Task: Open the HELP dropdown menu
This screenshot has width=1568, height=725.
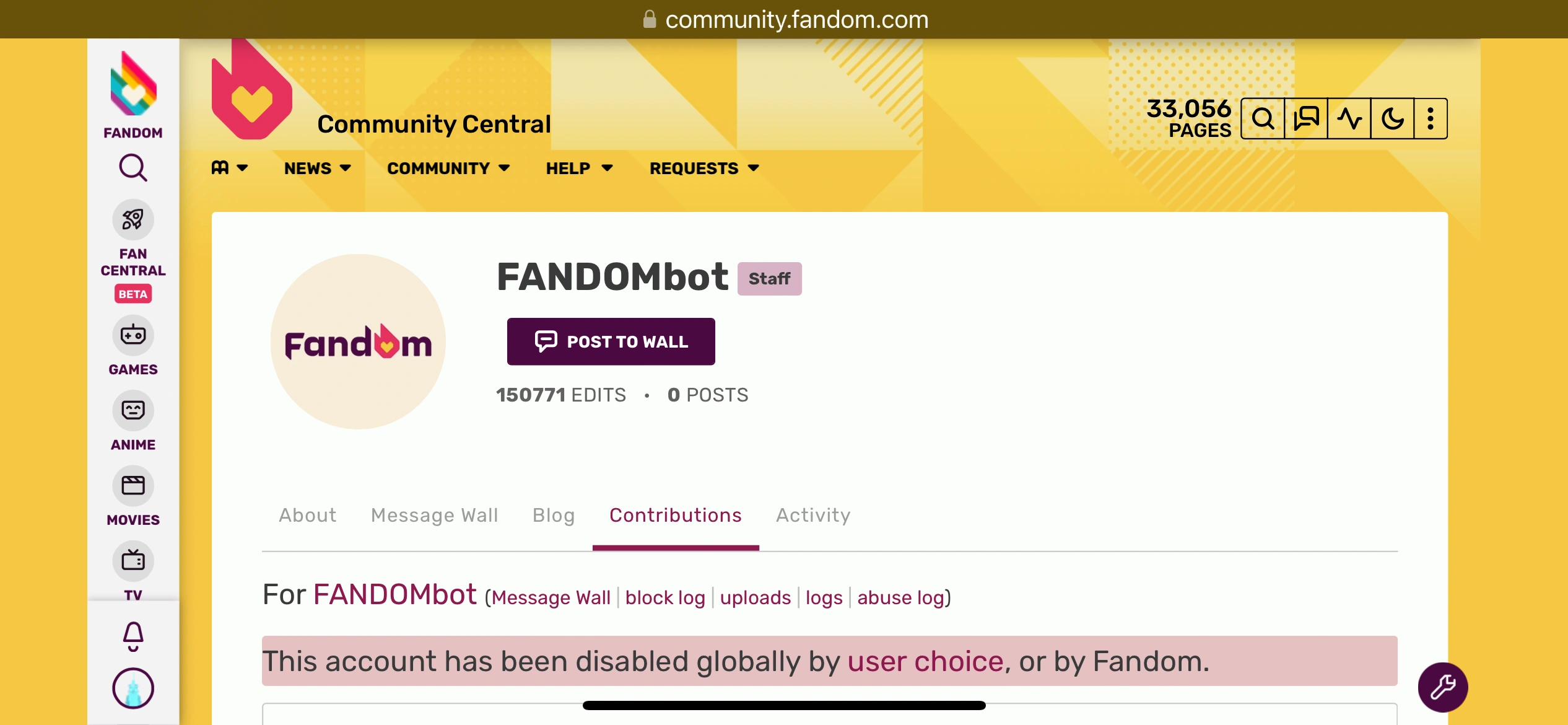Action: 578,168
